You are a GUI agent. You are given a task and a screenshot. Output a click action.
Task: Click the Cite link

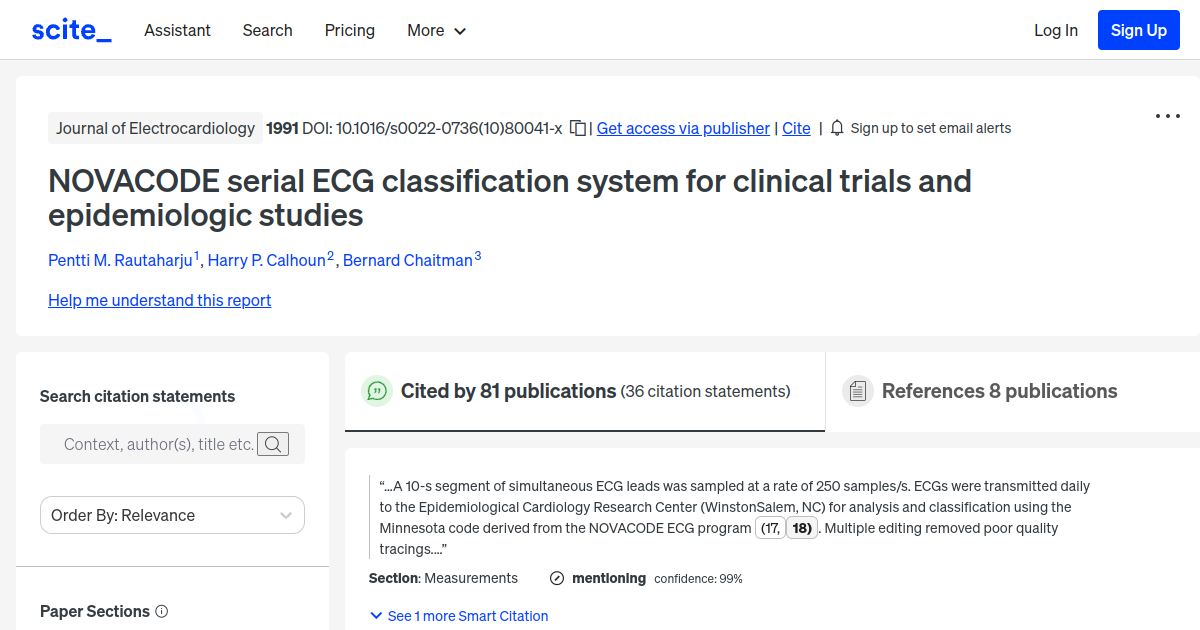coord(796,128)
